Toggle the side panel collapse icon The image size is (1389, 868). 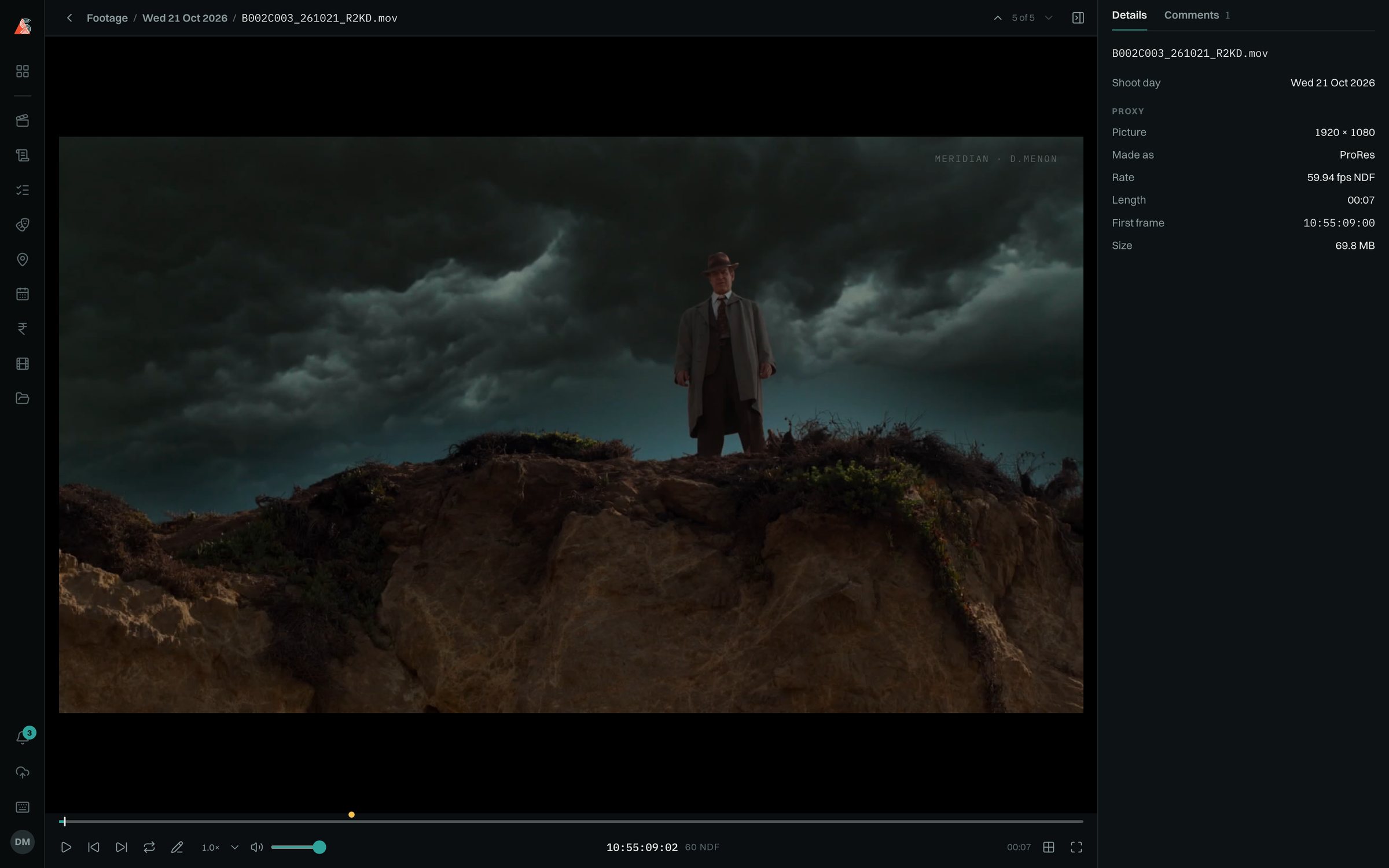tap(1078, 18)
